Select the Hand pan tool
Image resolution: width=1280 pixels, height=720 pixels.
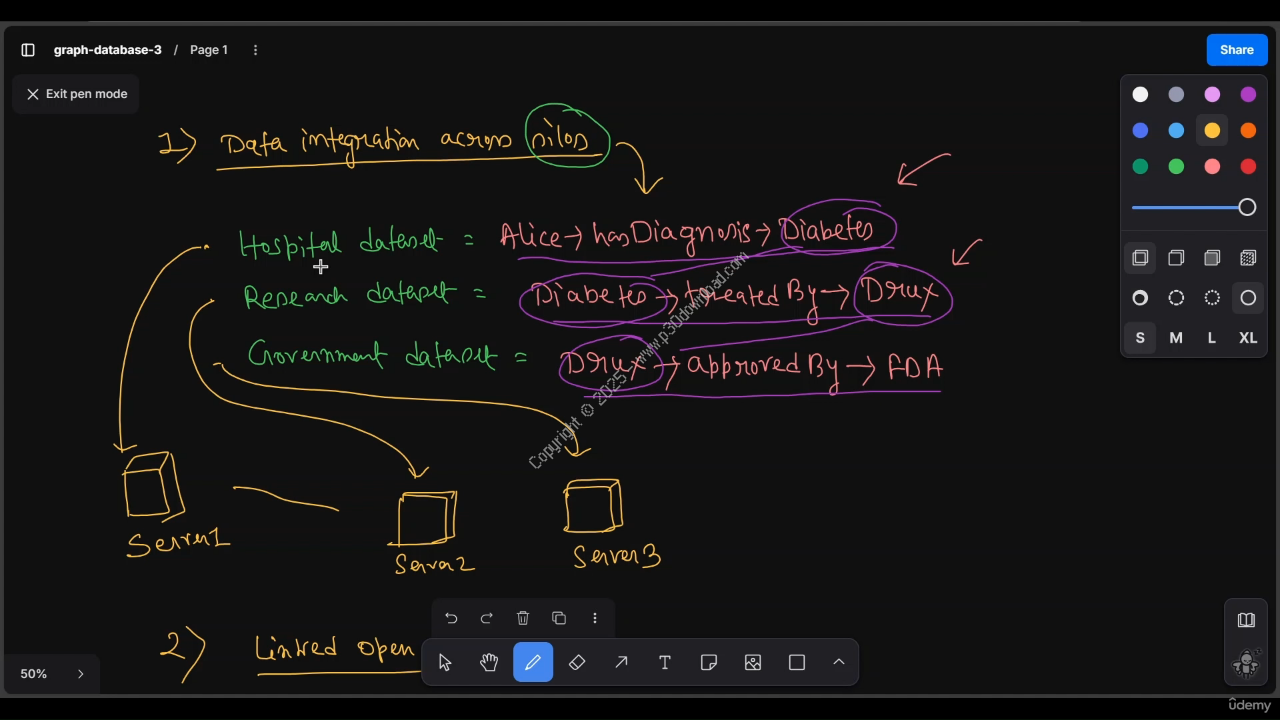click(x=489, y=662)
